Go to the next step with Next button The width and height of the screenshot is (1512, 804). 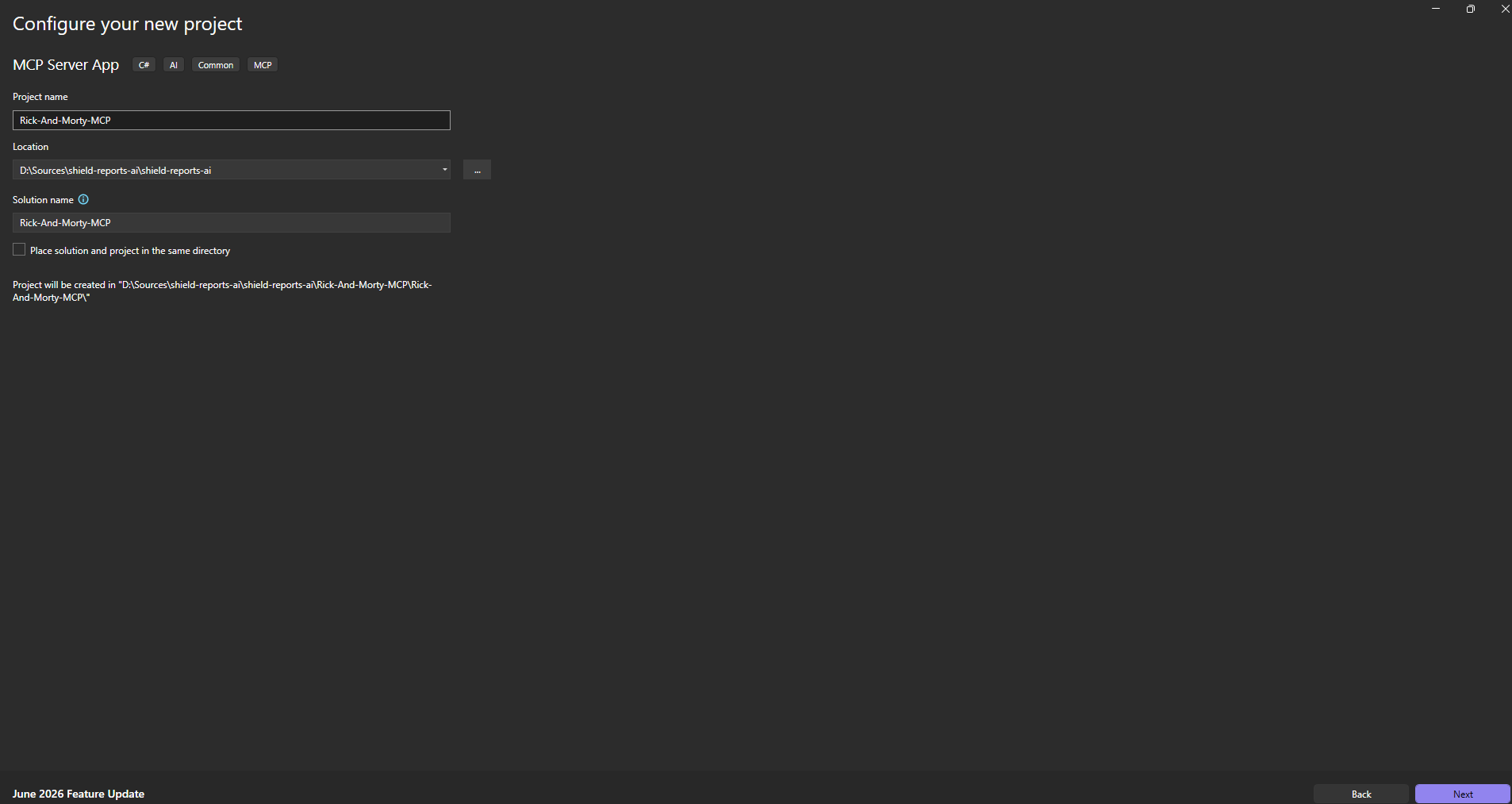tap(1462, 794)
